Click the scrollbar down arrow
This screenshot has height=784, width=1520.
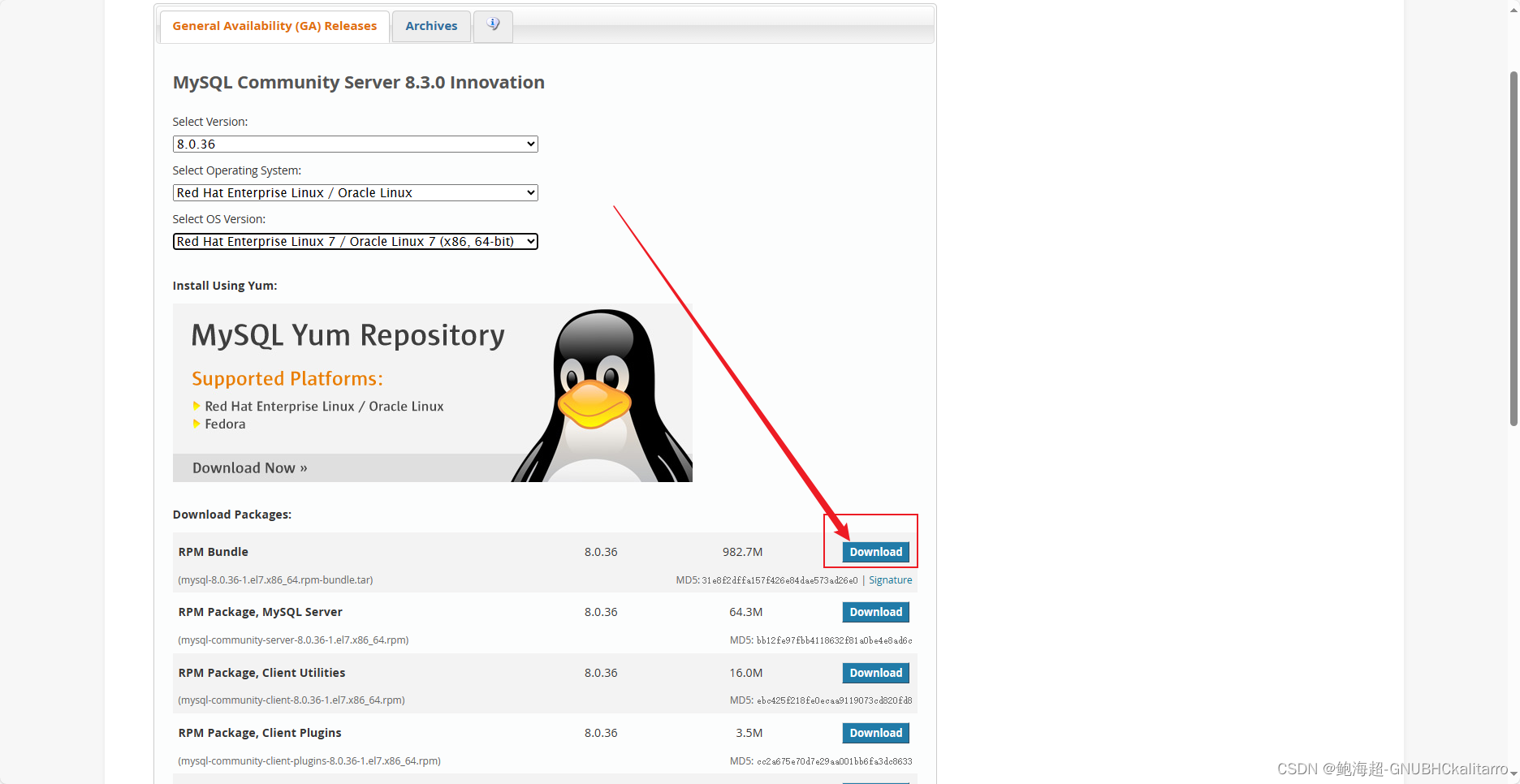click(1514, 773)
